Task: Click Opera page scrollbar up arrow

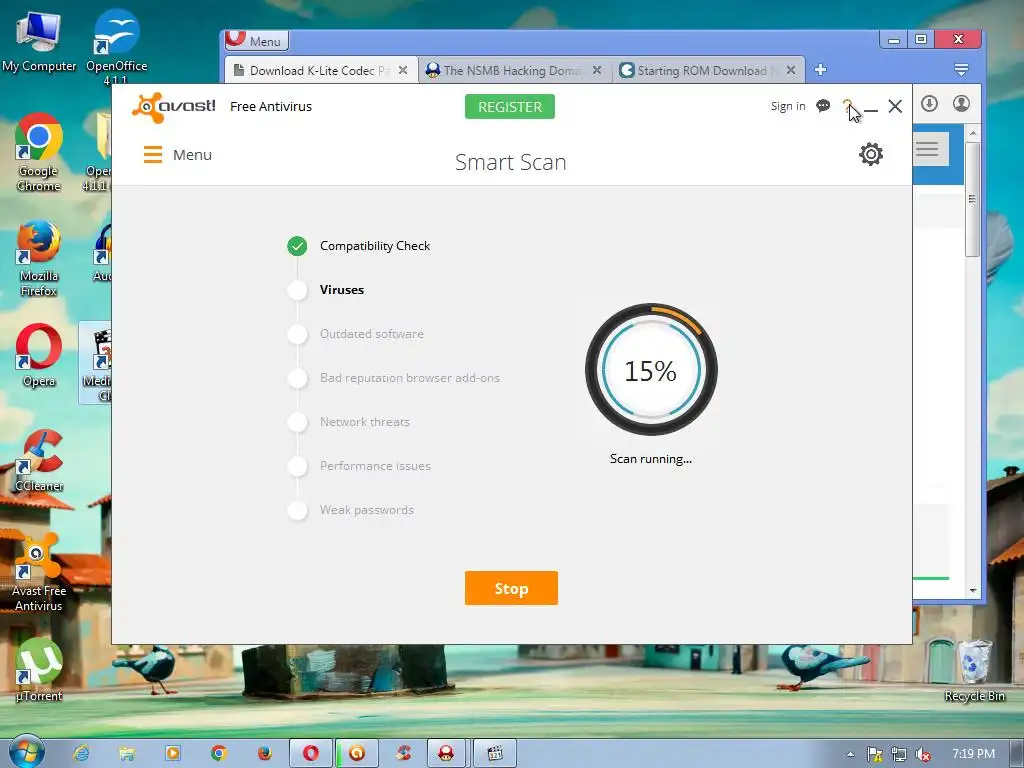Action: [972, 133]
